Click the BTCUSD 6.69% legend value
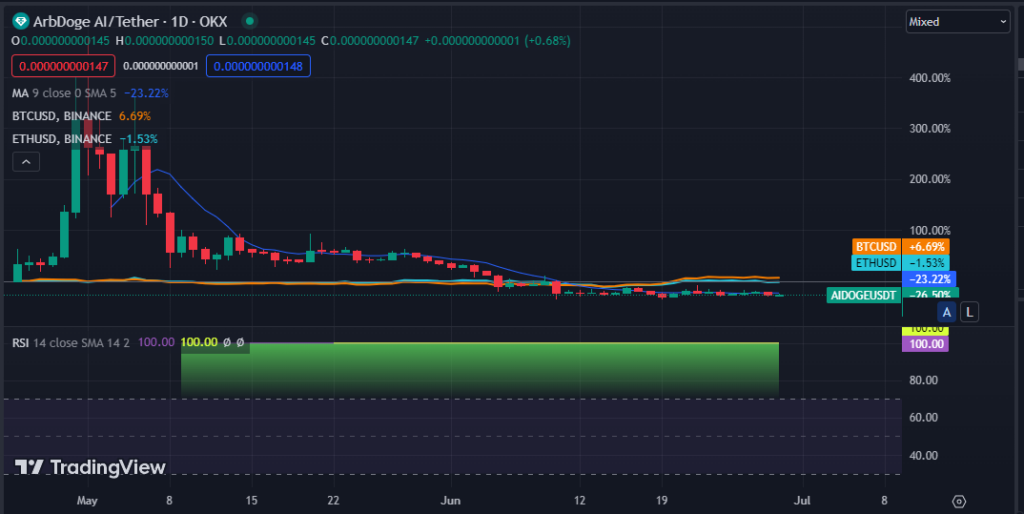This screenshot has width=1024, height=514. pyautogui.click(x=135, y=116)
